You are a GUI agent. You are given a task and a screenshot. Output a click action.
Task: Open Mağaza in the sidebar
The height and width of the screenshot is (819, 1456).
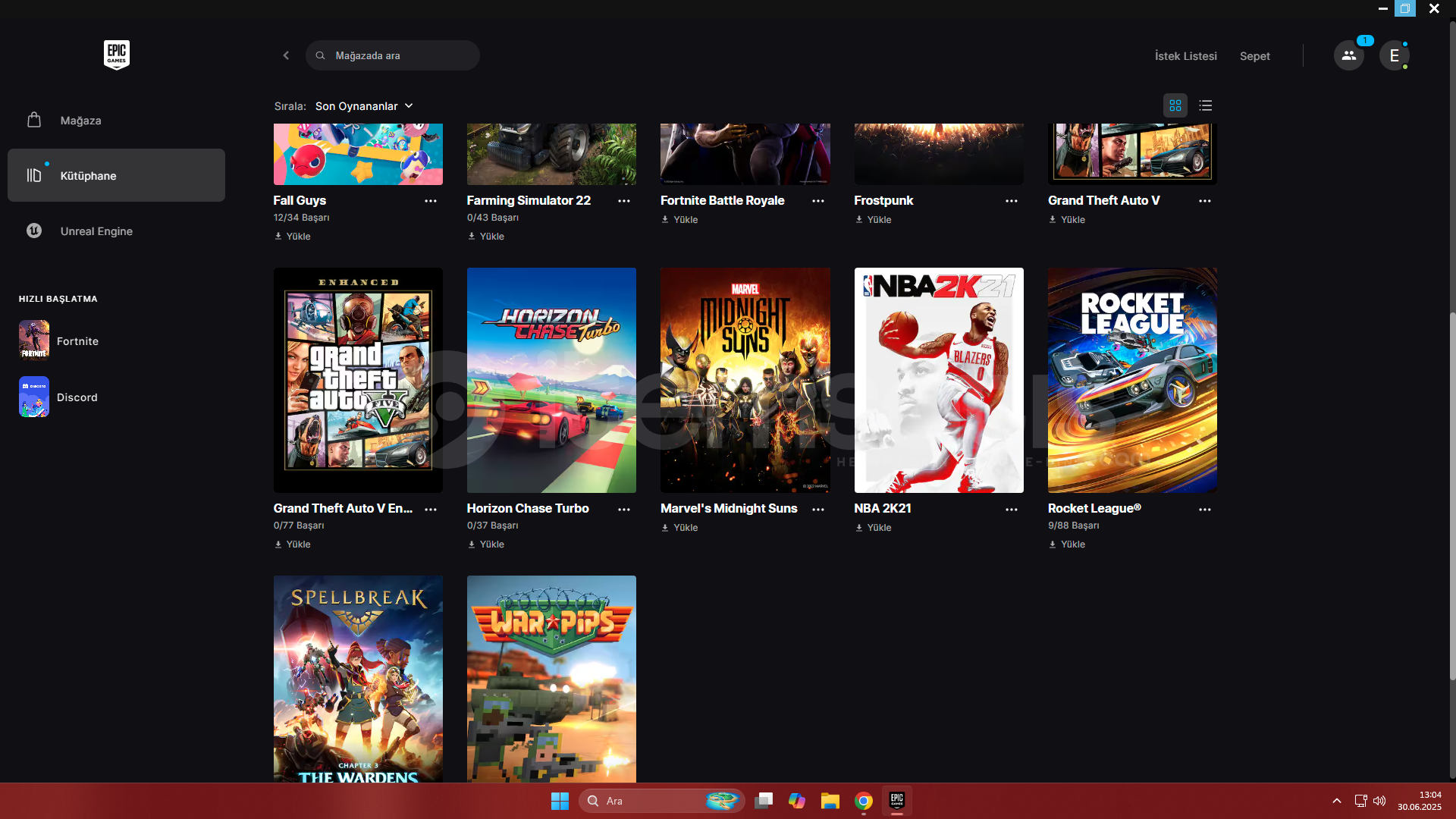[116, 121]
